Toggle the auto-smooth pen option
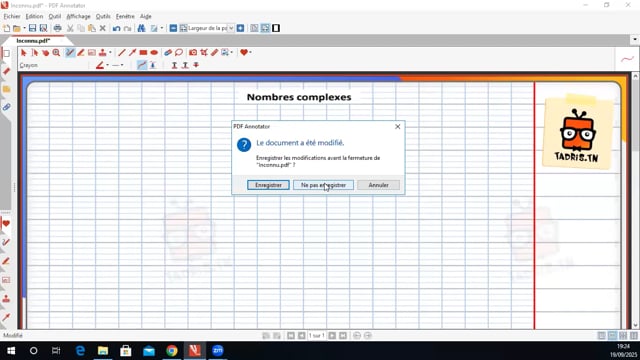This screenshot has height=360, width=640. pos(142,65)
